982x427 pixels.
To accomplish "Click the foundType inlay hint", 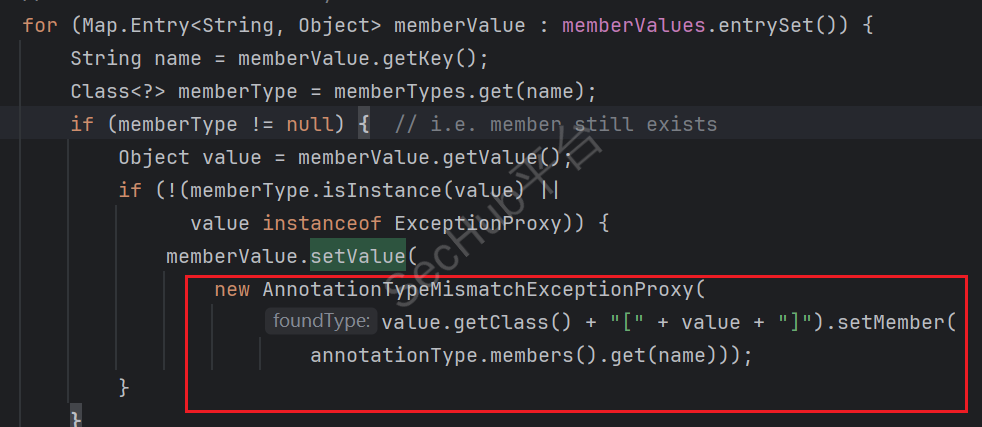I will [x=319, y=322].
